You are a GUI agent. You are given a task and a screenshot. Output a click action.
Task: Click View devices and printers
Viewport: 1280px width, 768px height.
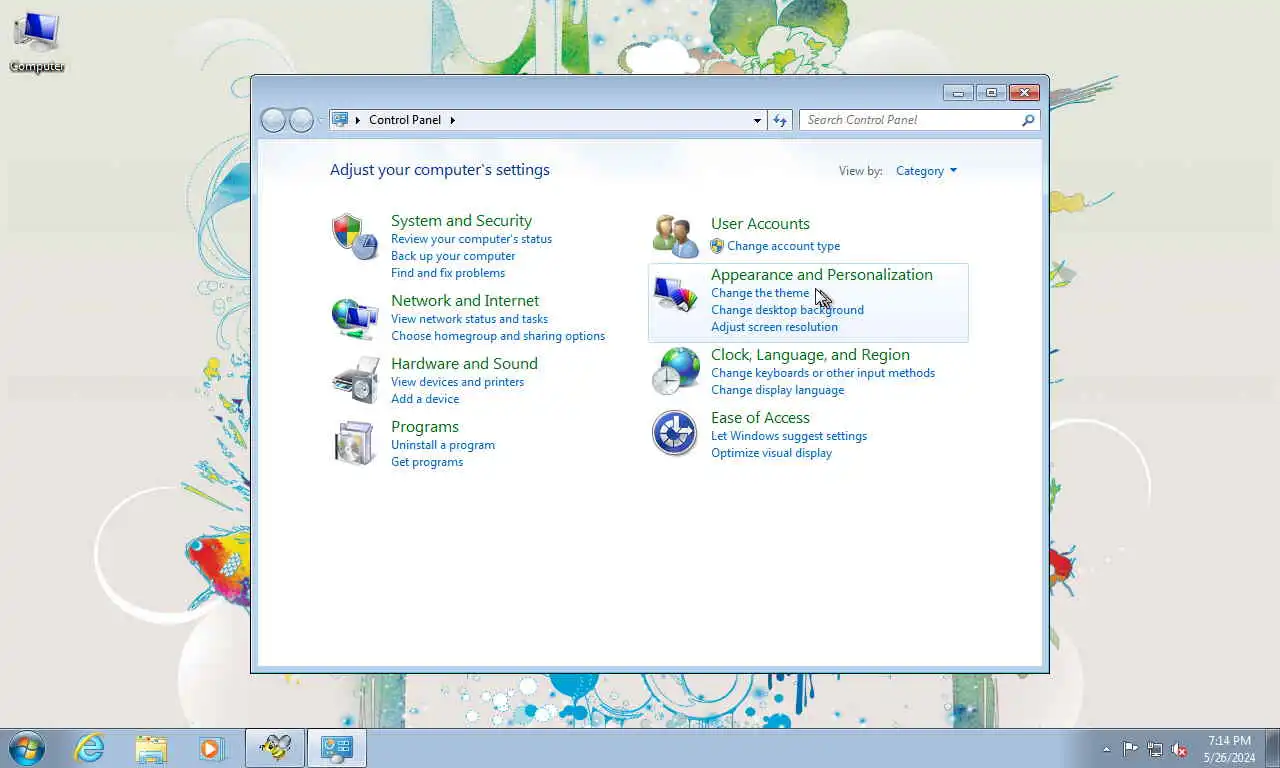coord(457,382)
